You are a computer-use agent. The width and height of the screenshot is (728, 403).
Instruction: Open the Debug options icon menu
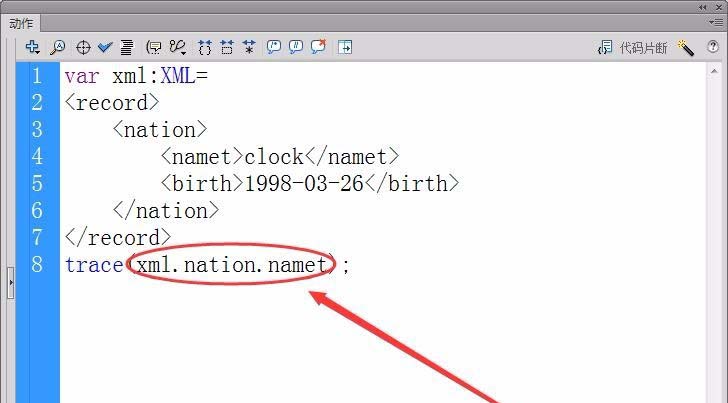pyautogui.click(x=178, y=47)
